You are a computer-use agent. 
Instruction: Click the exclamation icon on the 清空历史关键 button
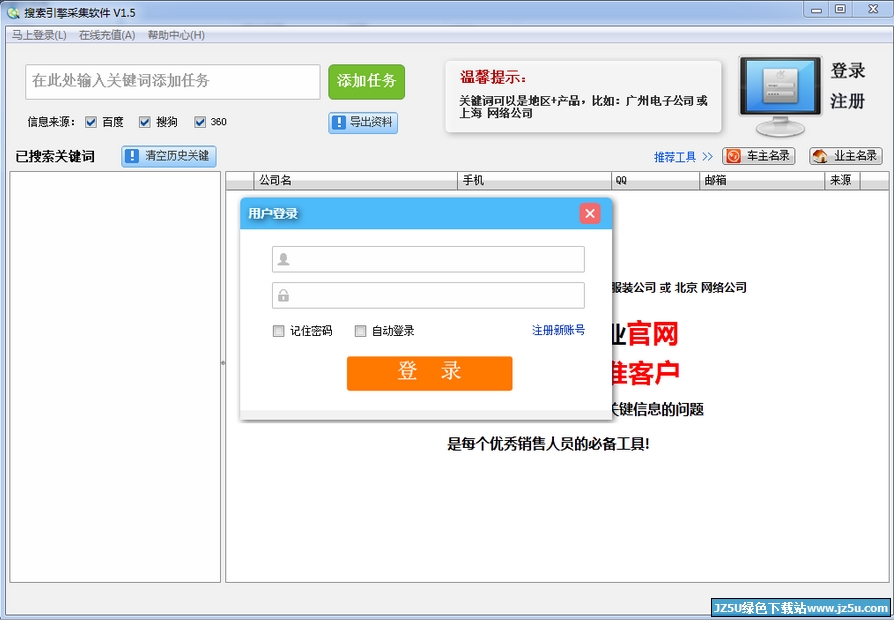tap(132, 156)
